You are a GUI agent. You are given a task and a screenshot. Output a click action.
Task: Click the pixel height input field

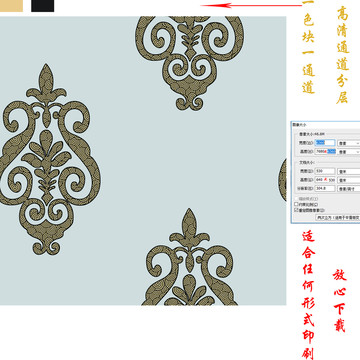[x=325, y=151]
